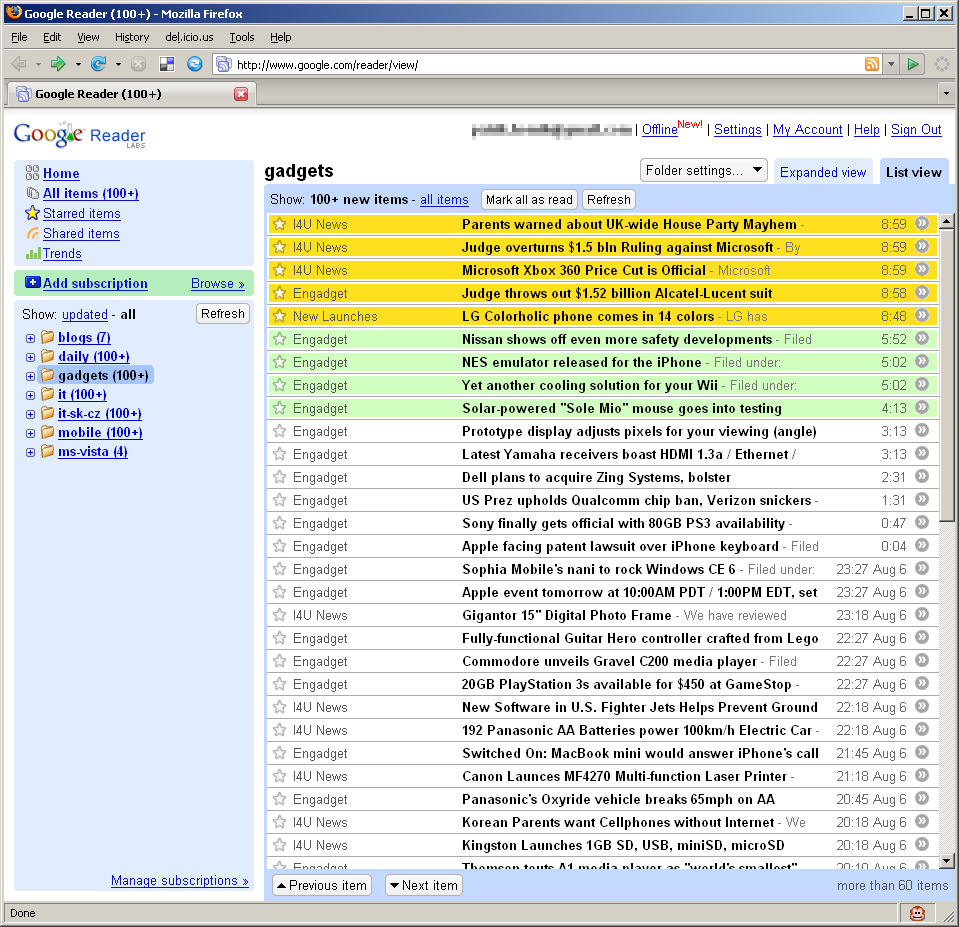Open the 'Parents warned about UK-wide House Party Mayhem' item via its arrow icon
This screenshot has height=927, width=959.
tap(922, 224)
